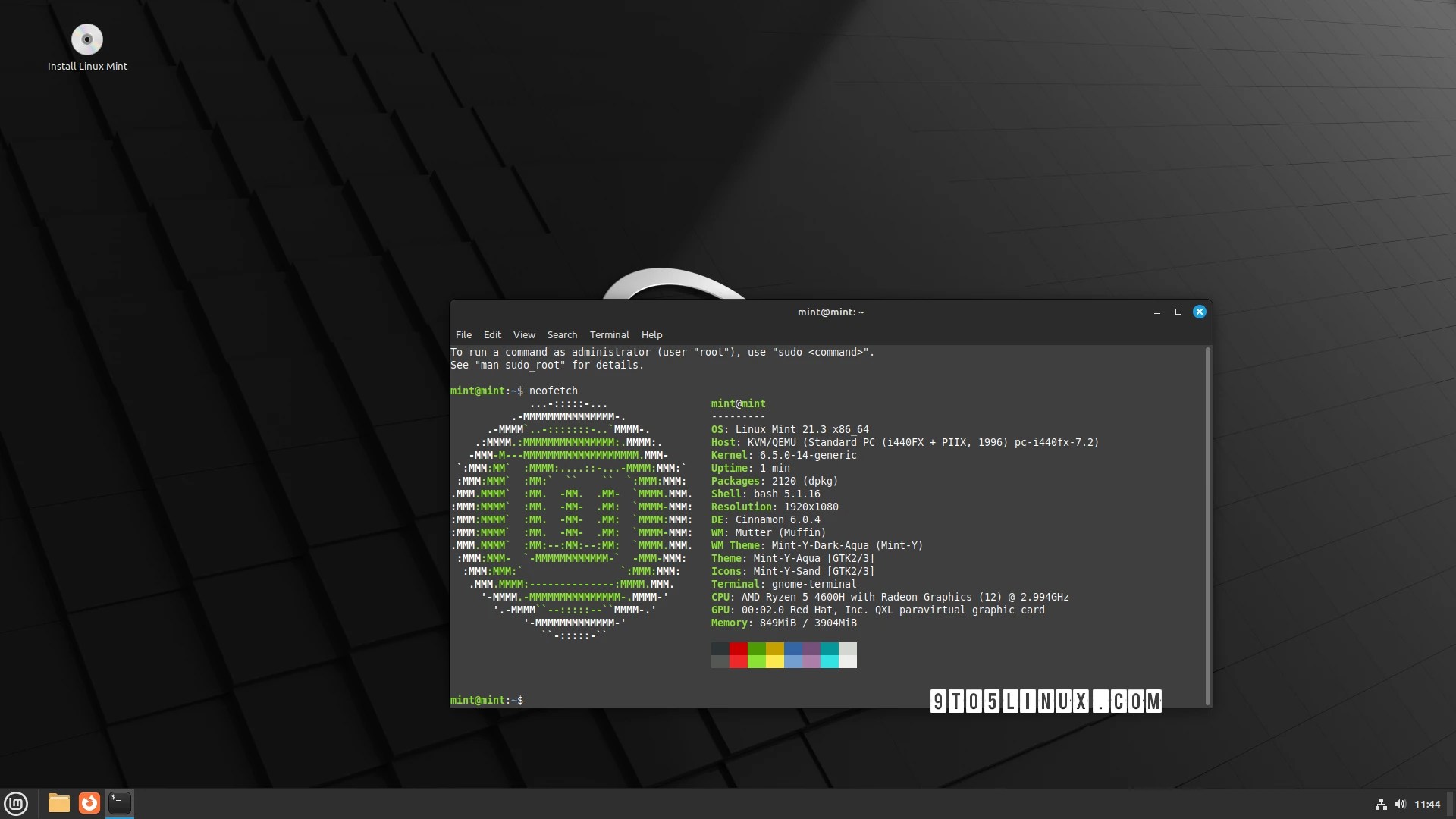Open the File menu in the terminal
Image resolution: width=1456 pixels, height=819 pixels.
(463, 334)
